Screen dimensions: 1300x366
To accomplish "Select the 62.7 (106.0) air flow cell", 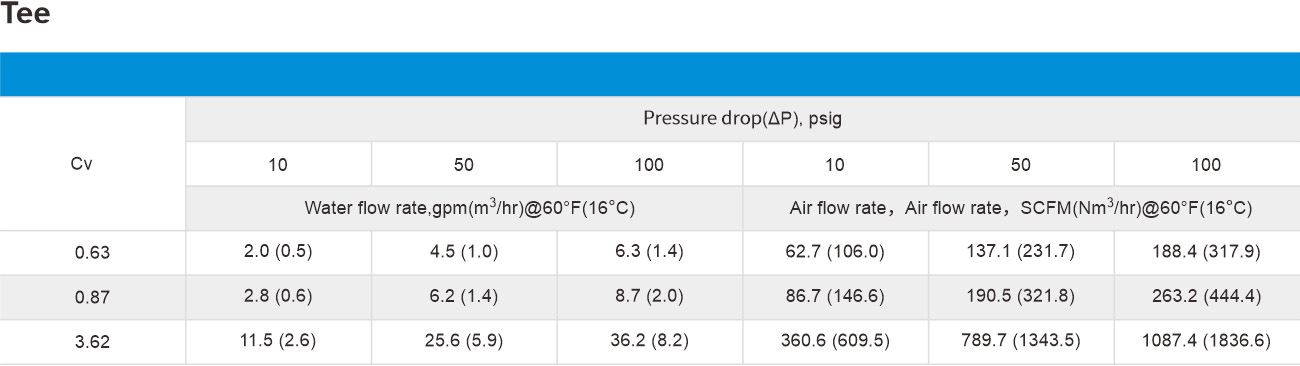I will point(835,253).
